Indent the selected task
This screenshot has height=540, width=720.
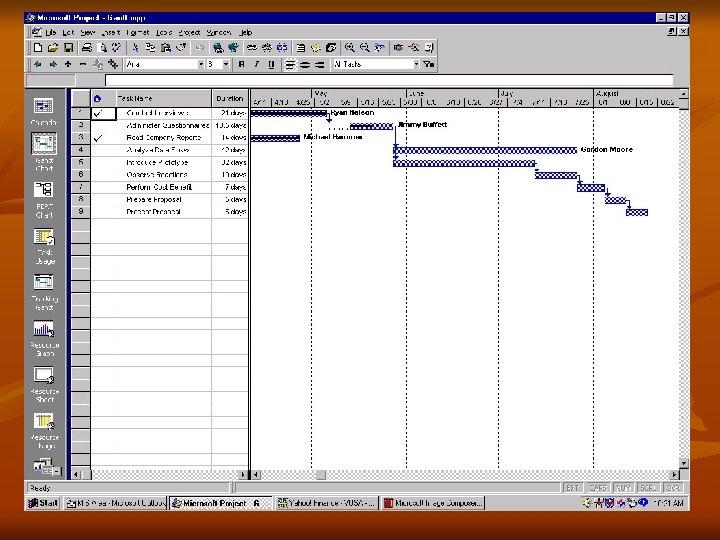coord(53,65)
